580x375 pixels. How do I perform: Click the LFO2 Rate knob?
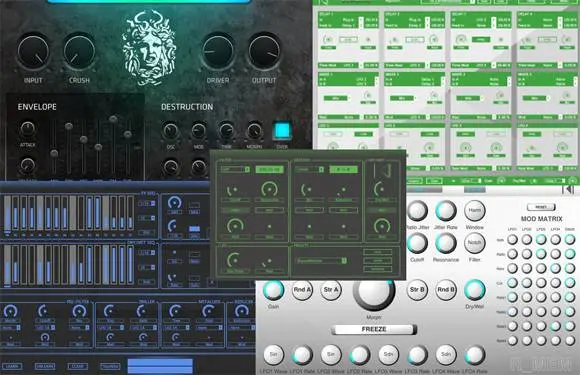pyautogui.click(x=360, y=355)
